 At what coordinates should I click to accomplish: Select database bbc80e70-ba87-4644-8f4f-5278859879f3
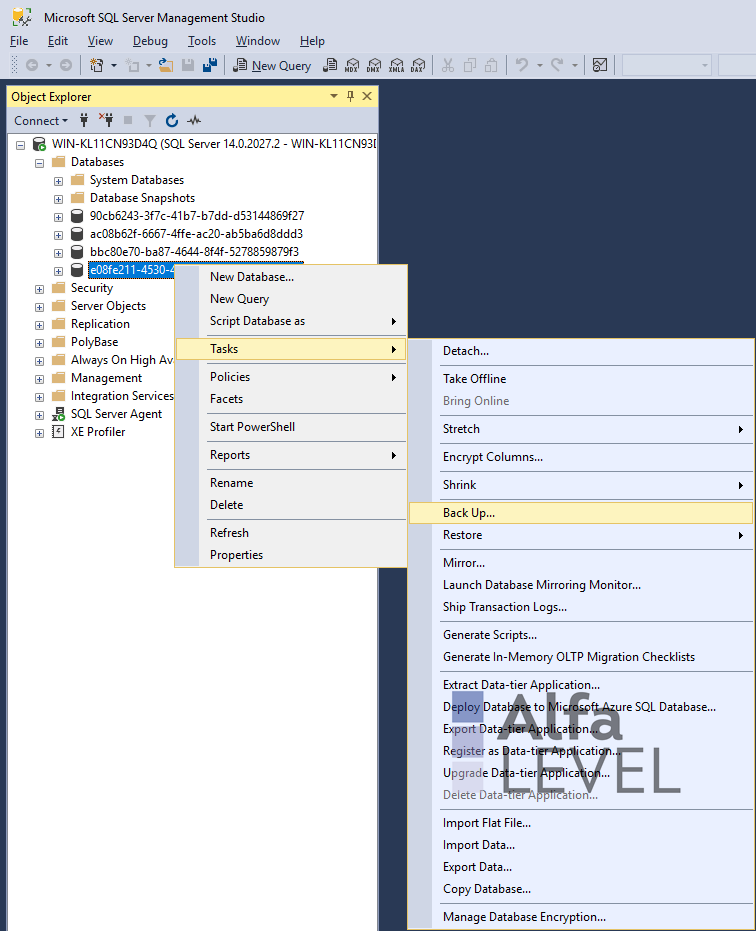[194, 252]
